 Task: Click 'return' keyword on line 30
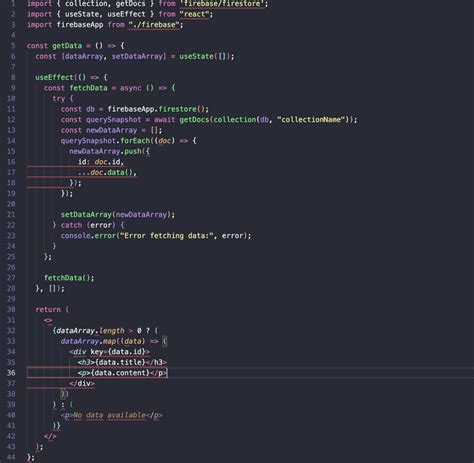coord(48,310)
